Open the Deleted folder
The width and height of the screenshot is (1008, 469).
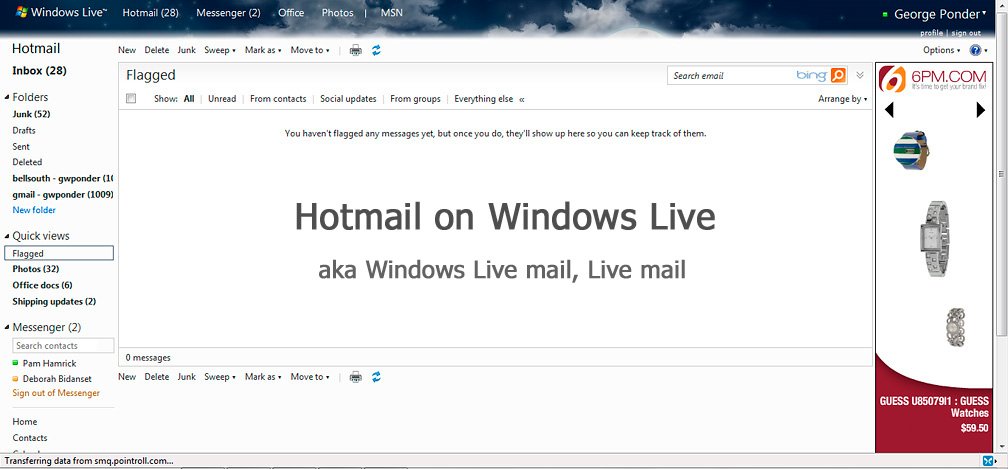[27, 163]
